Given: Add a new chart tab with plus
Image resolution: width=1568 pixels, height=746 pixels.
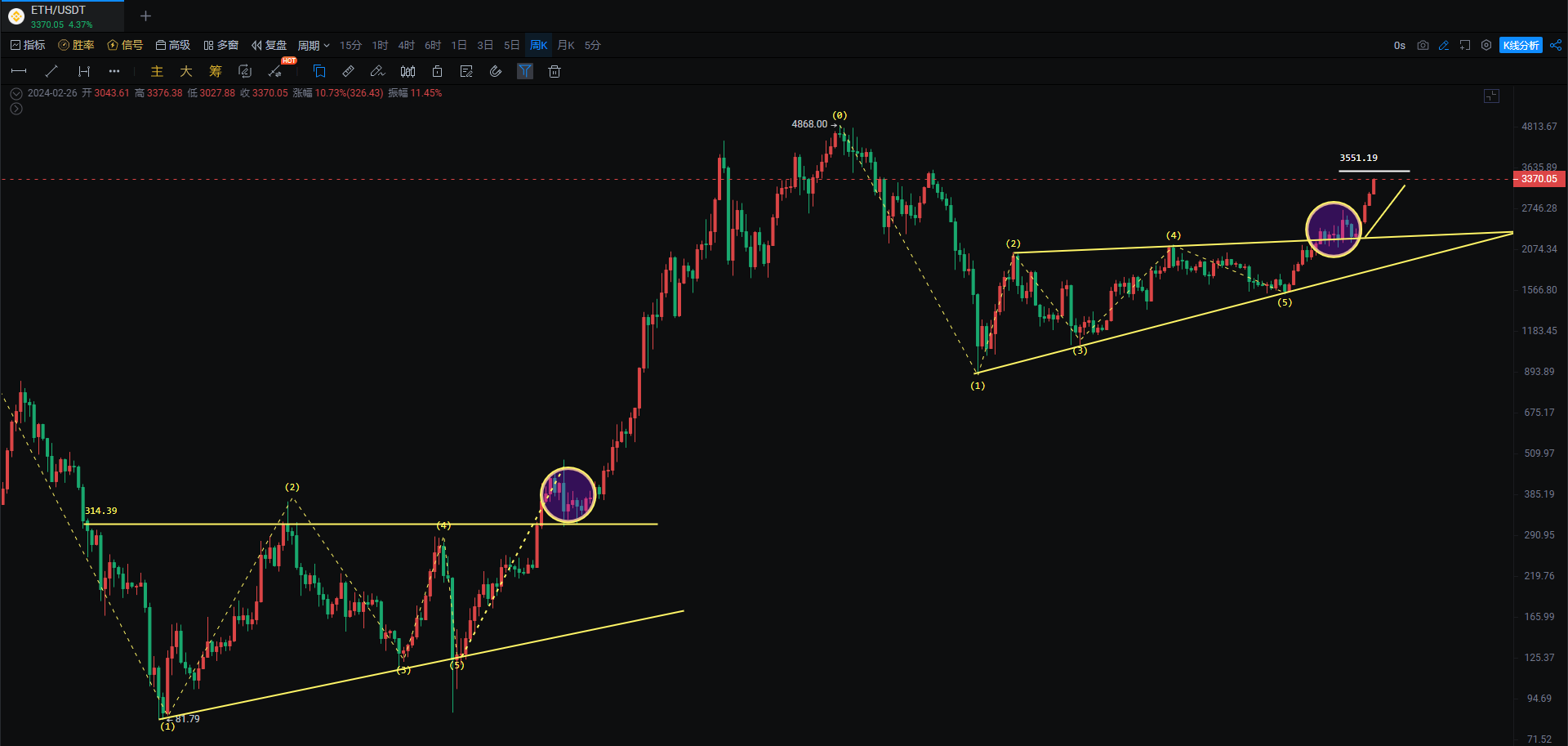Looking at the screenshot, I should [x=145, y=16].
